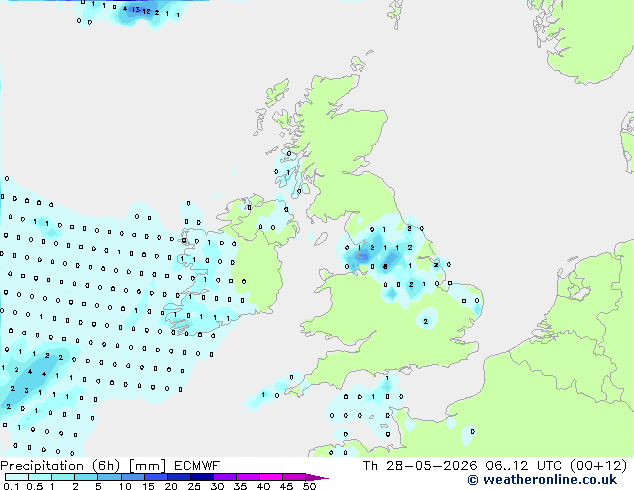Click the '40' legend scale label
The image size is (634, 490).
point(263,486)
